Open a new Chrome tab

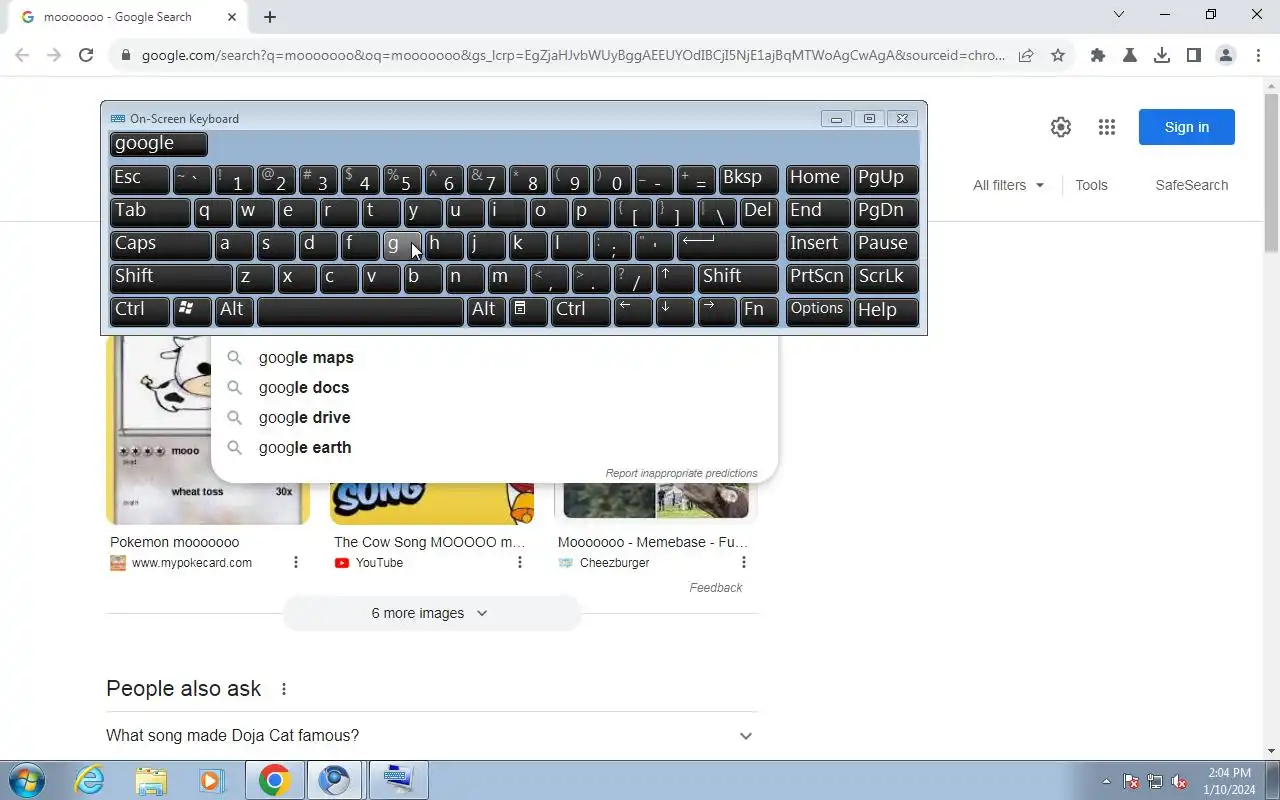click(x=270, y=17)
